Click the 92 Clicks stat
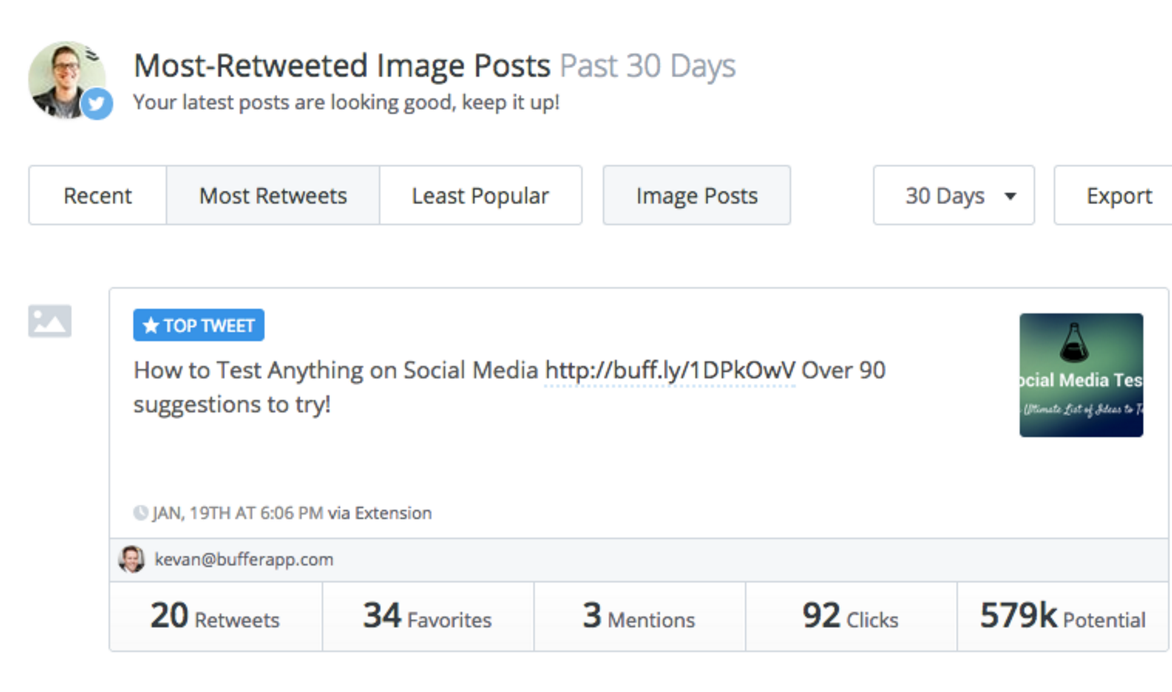The width and height of the screenshot is (1172, 692). click(x=851, y=617)
